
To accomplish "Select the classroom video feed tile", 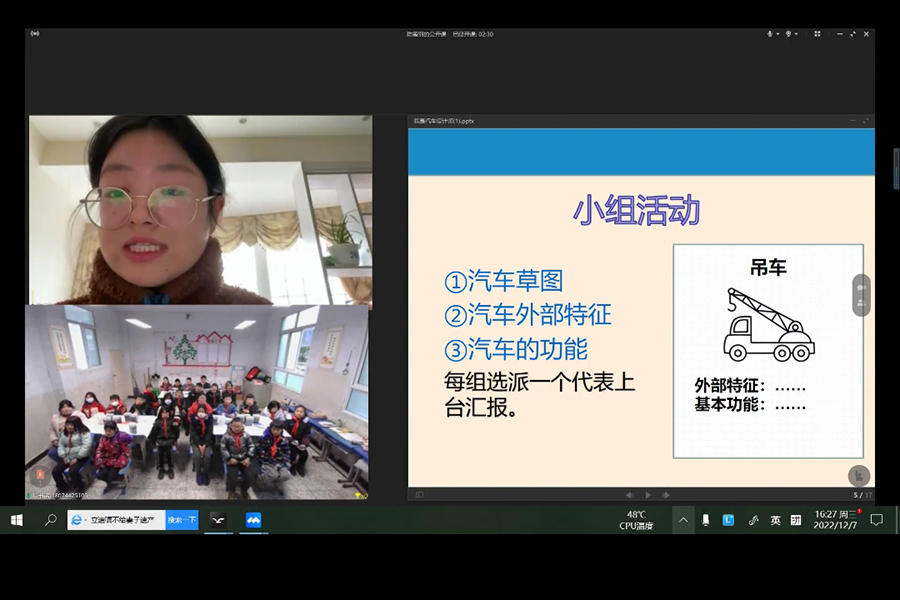I will point(197,402).
